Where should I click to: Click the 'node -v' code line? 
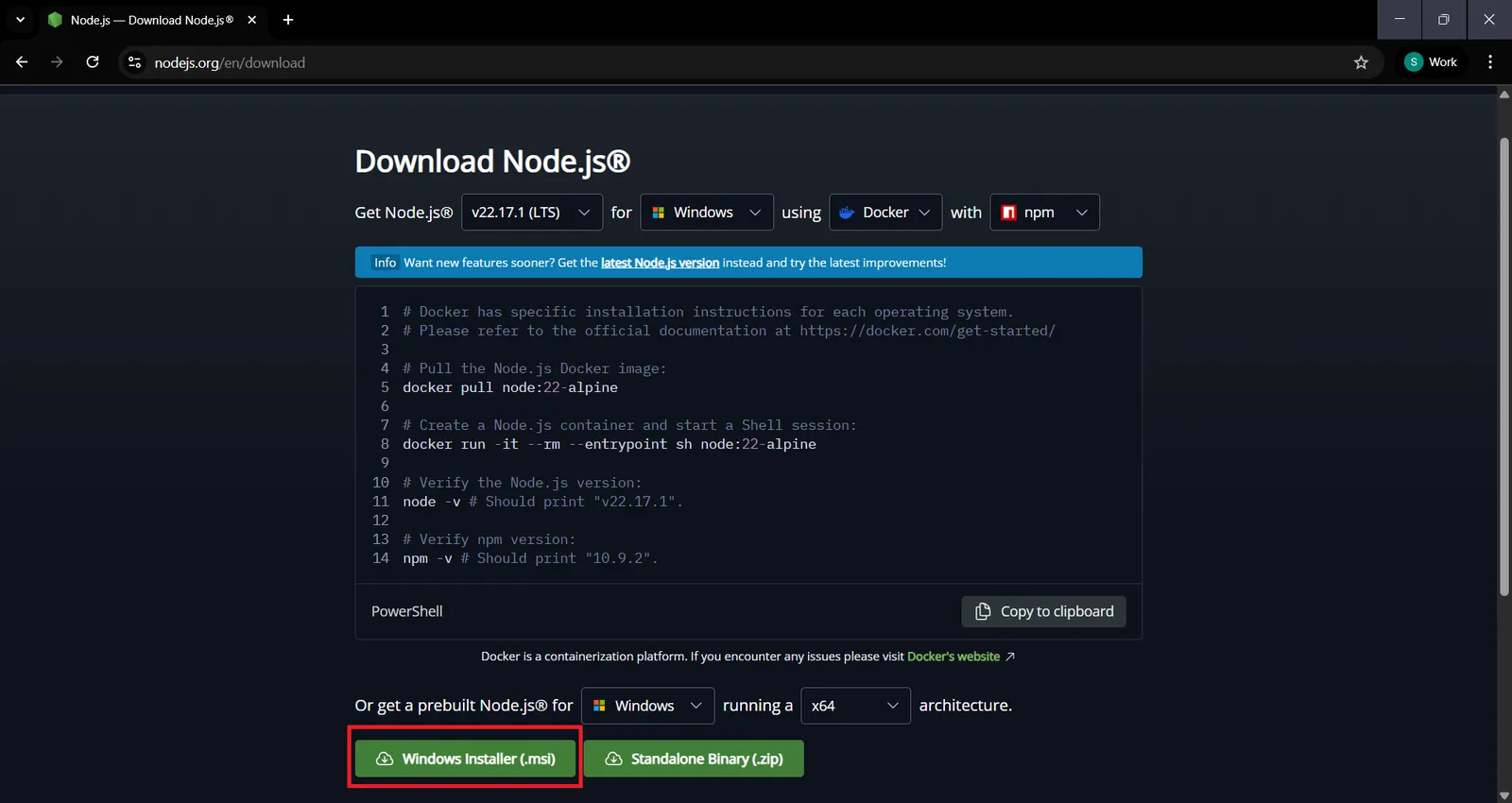[542, 502]
